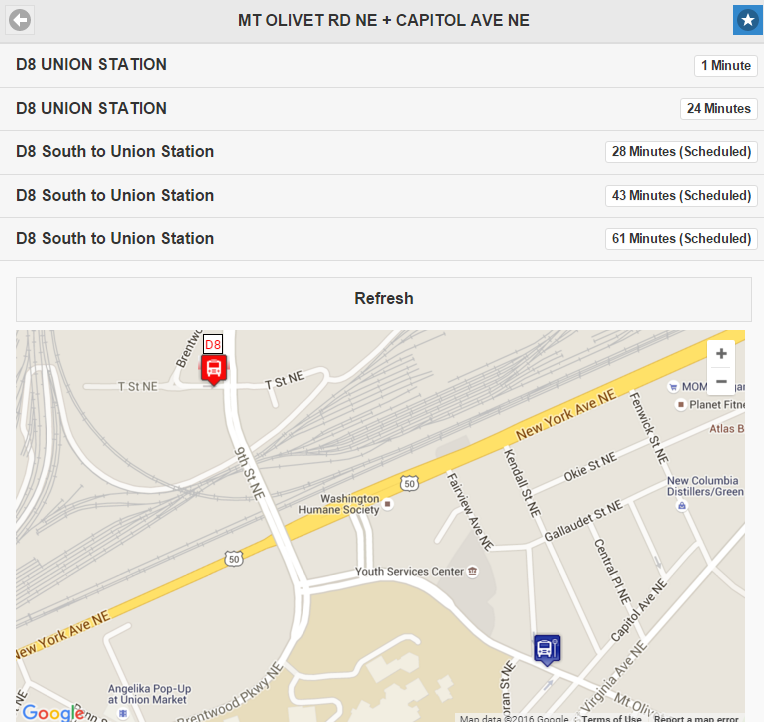The width and height of the screenshot is (764, 722).
Task: Click the Capitol Ave NE street label
Action: coord(639,610)
